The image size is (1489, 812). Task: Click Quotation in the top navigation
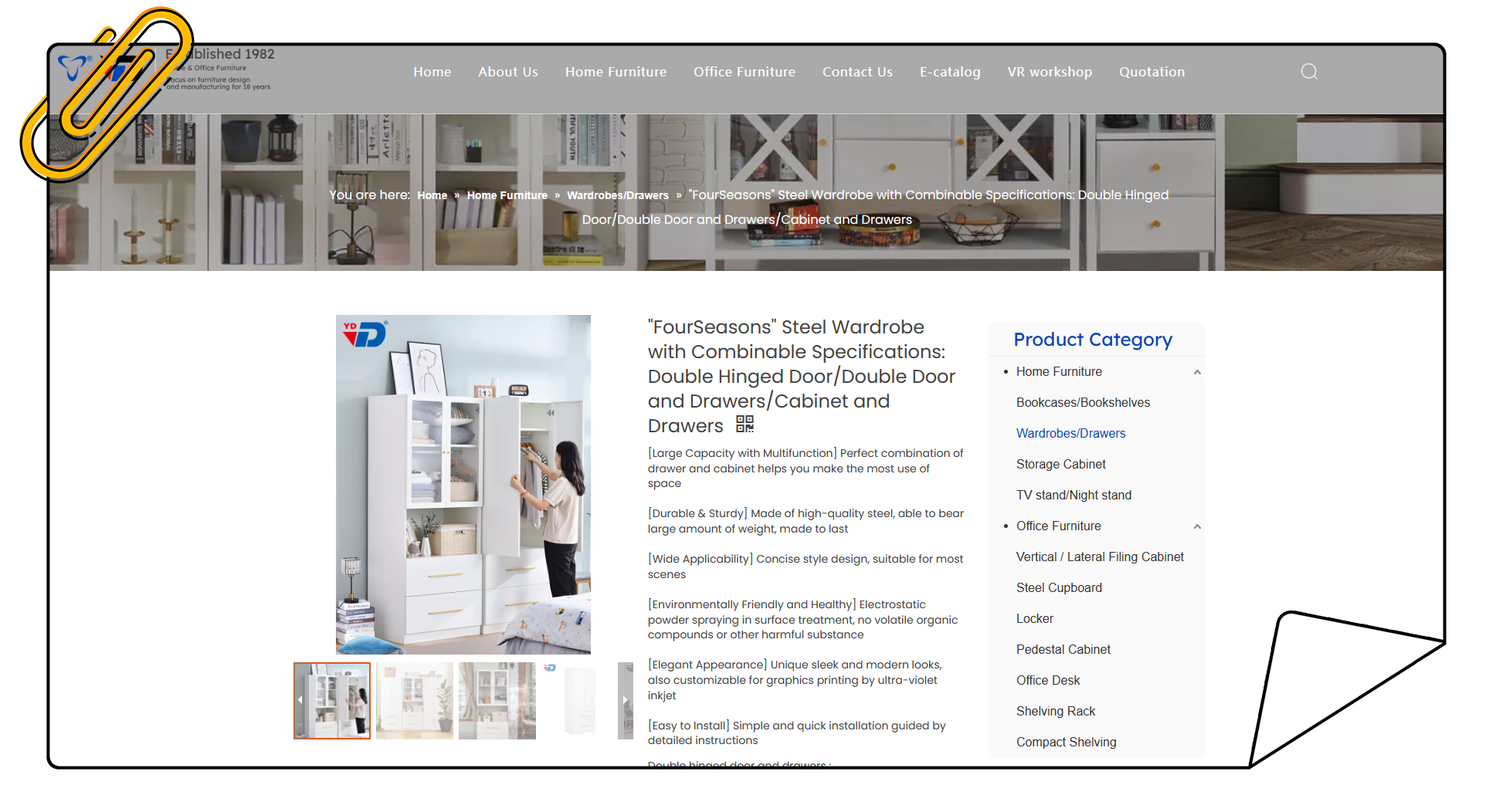click(x=1151, y=72)
